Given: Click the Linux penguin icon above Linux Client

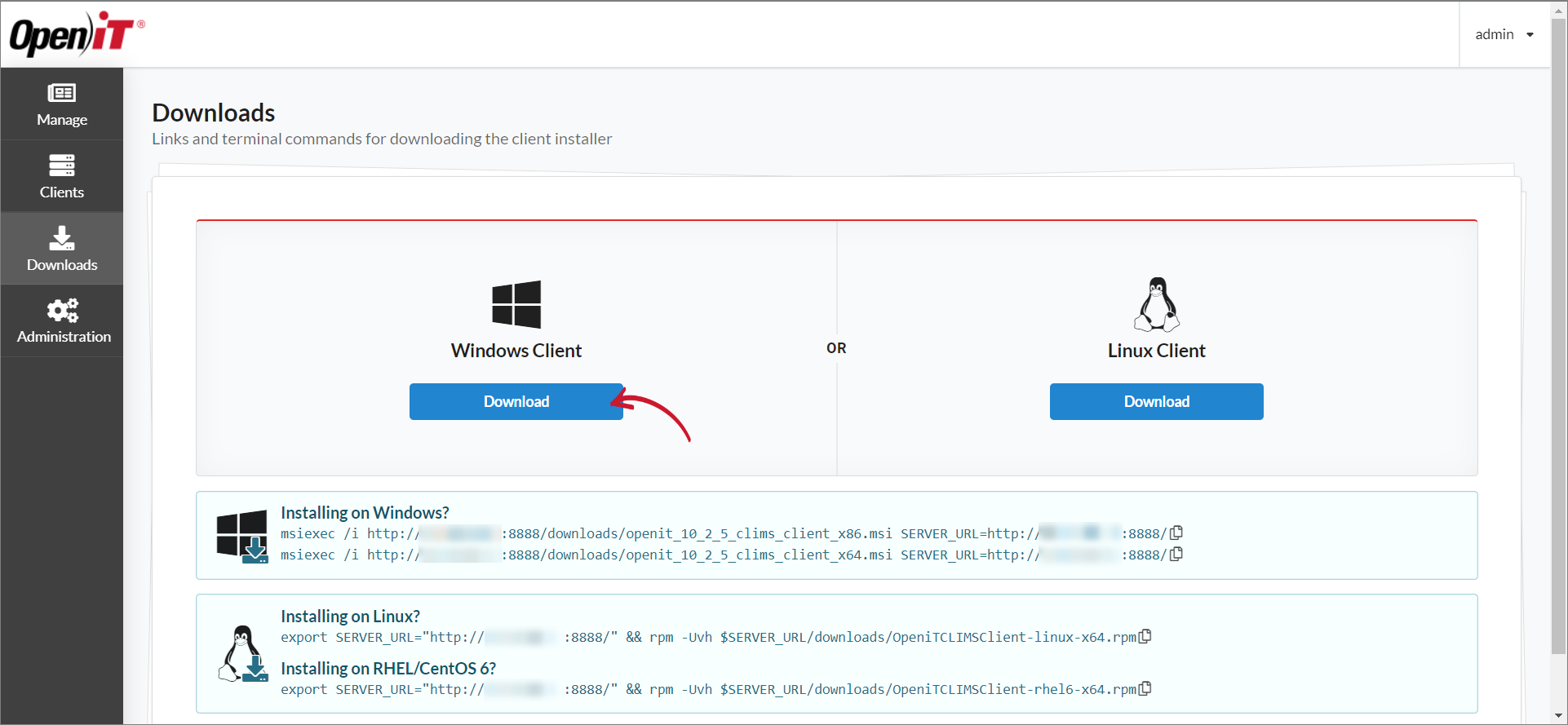Looking at the screenshot, I should pos(1156,304).
